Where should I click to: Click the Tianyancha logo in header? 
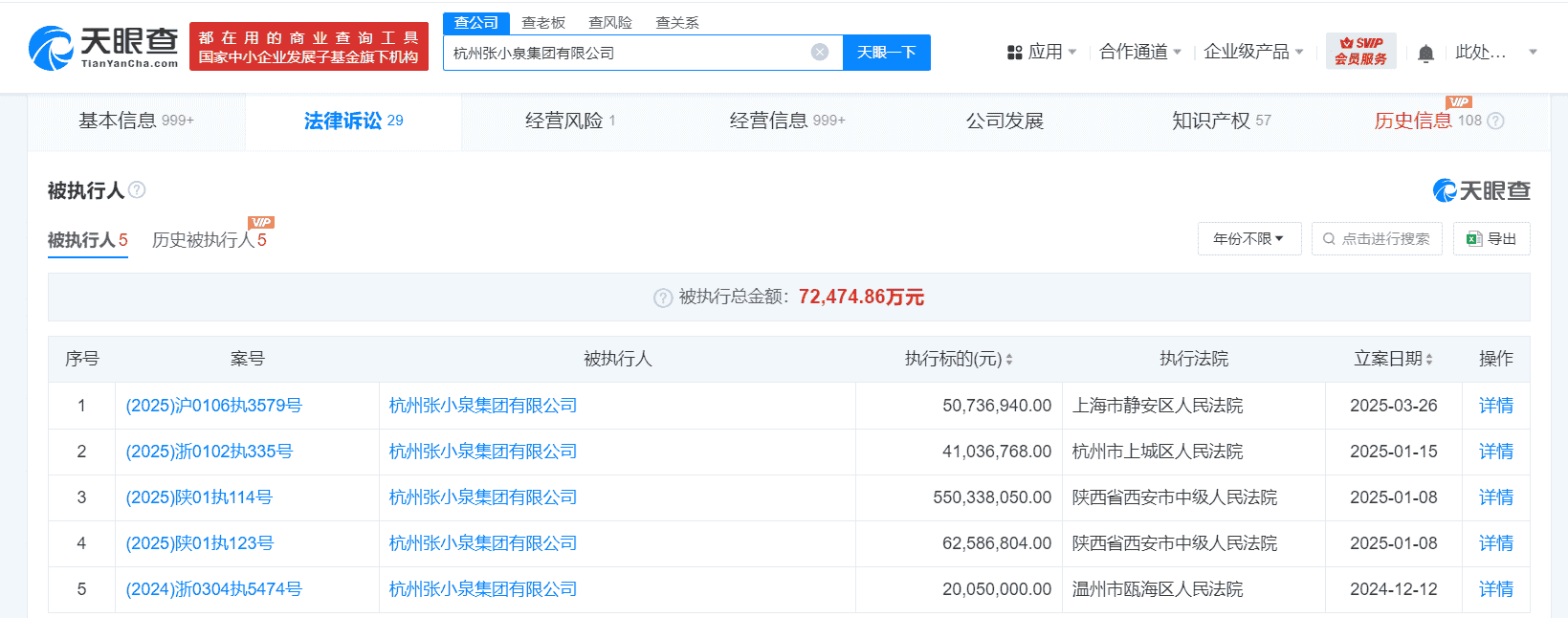[103, 47]
